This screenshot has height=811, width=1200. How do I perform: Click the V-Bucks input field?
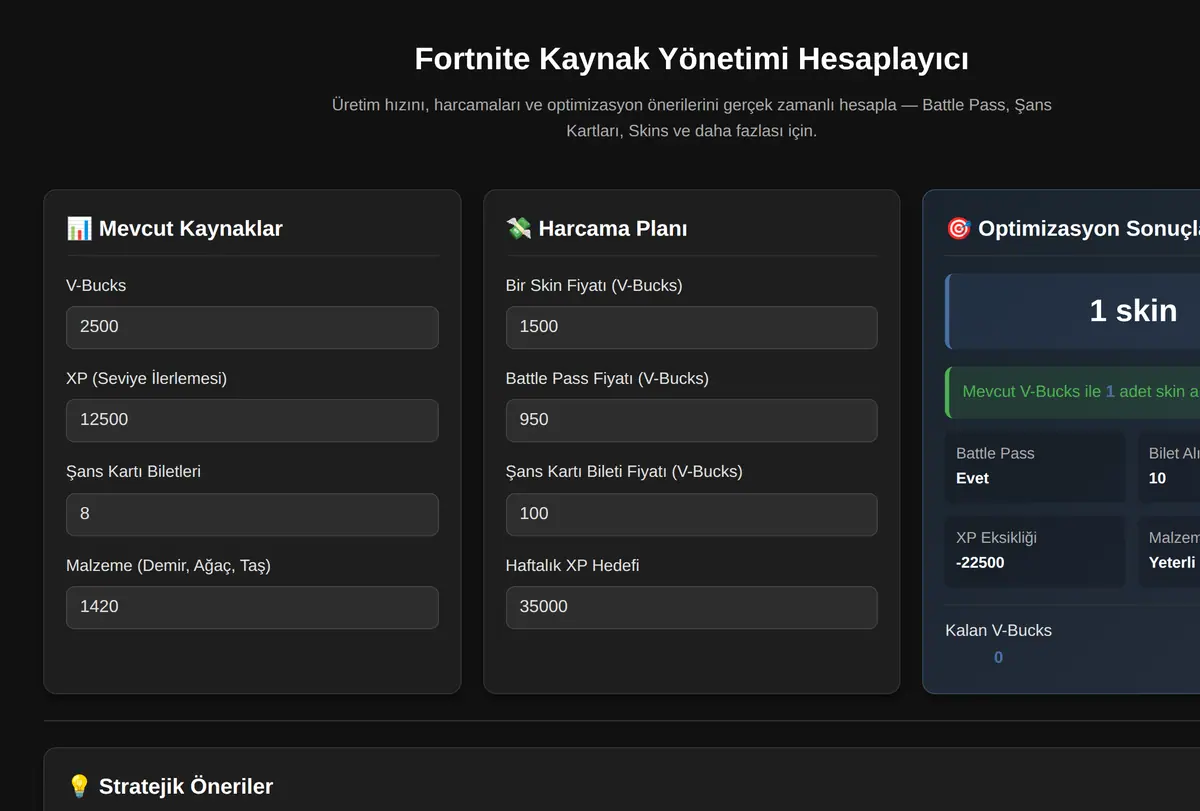click(252, 327)
